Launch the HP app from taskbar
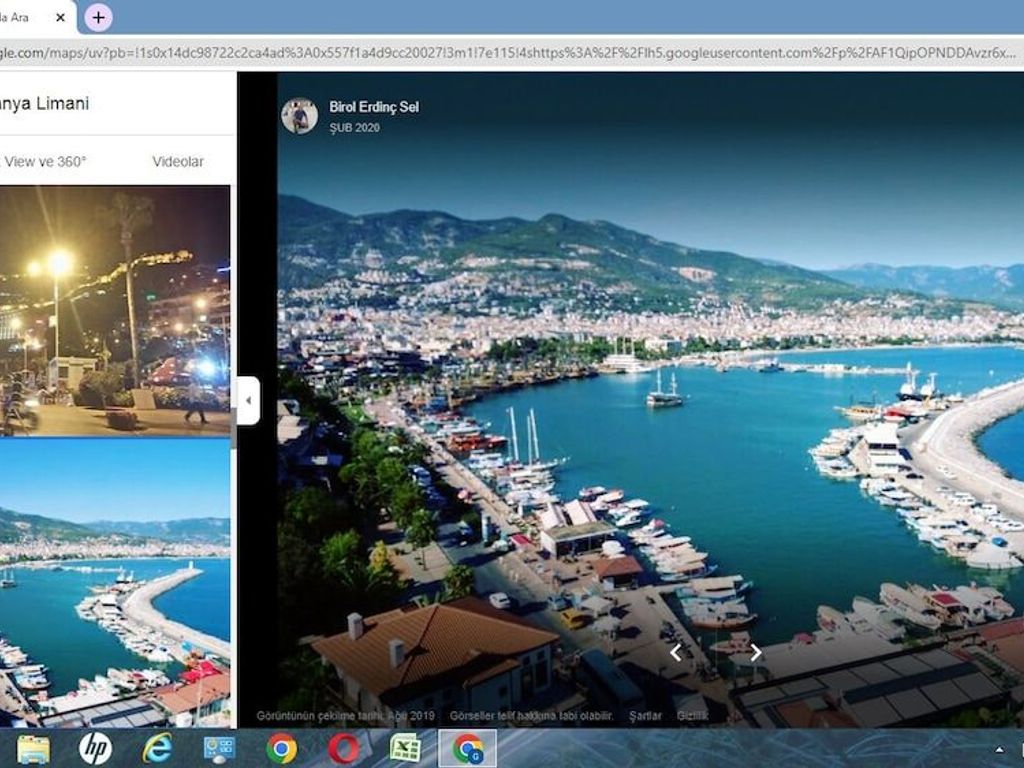The width and height of the screenshot is (1024, 768). (95, 749)
